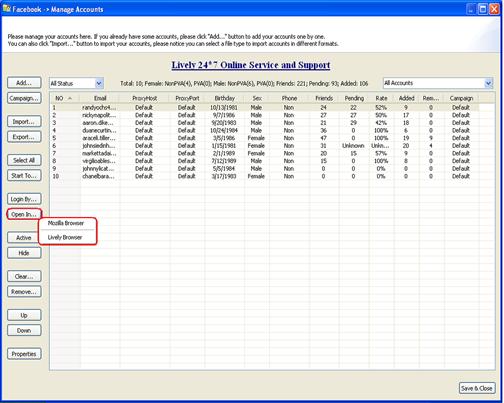504x403 pixels.
Task: Select account row nickynapolit...
Action: click(x=265, y=115)
